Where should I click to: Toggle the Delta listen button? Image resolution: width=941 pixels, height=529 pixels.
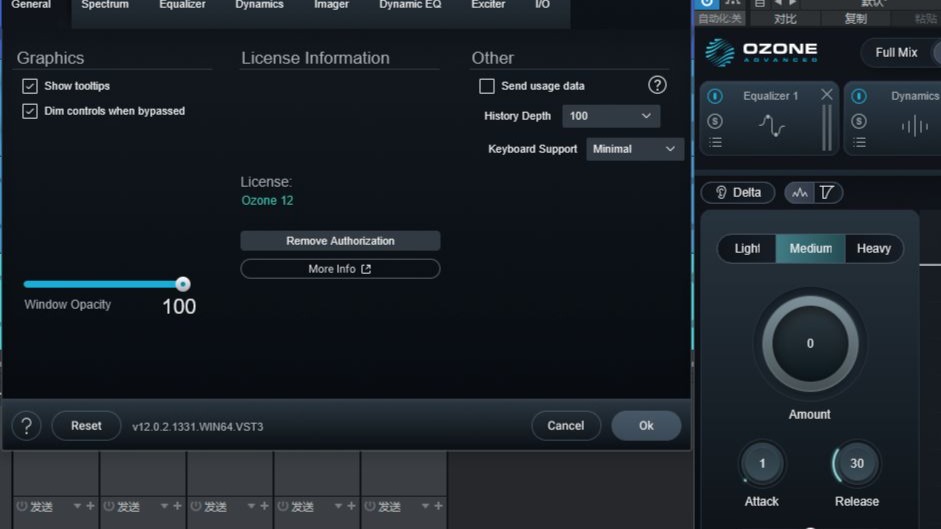click(738, 193)
